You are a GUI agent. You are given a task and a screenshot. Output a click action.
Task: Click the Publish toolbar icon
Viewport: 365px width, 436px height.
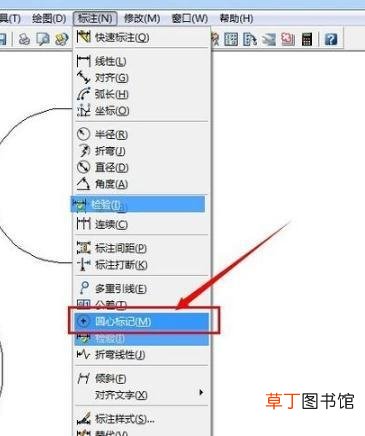pos(61,39)
